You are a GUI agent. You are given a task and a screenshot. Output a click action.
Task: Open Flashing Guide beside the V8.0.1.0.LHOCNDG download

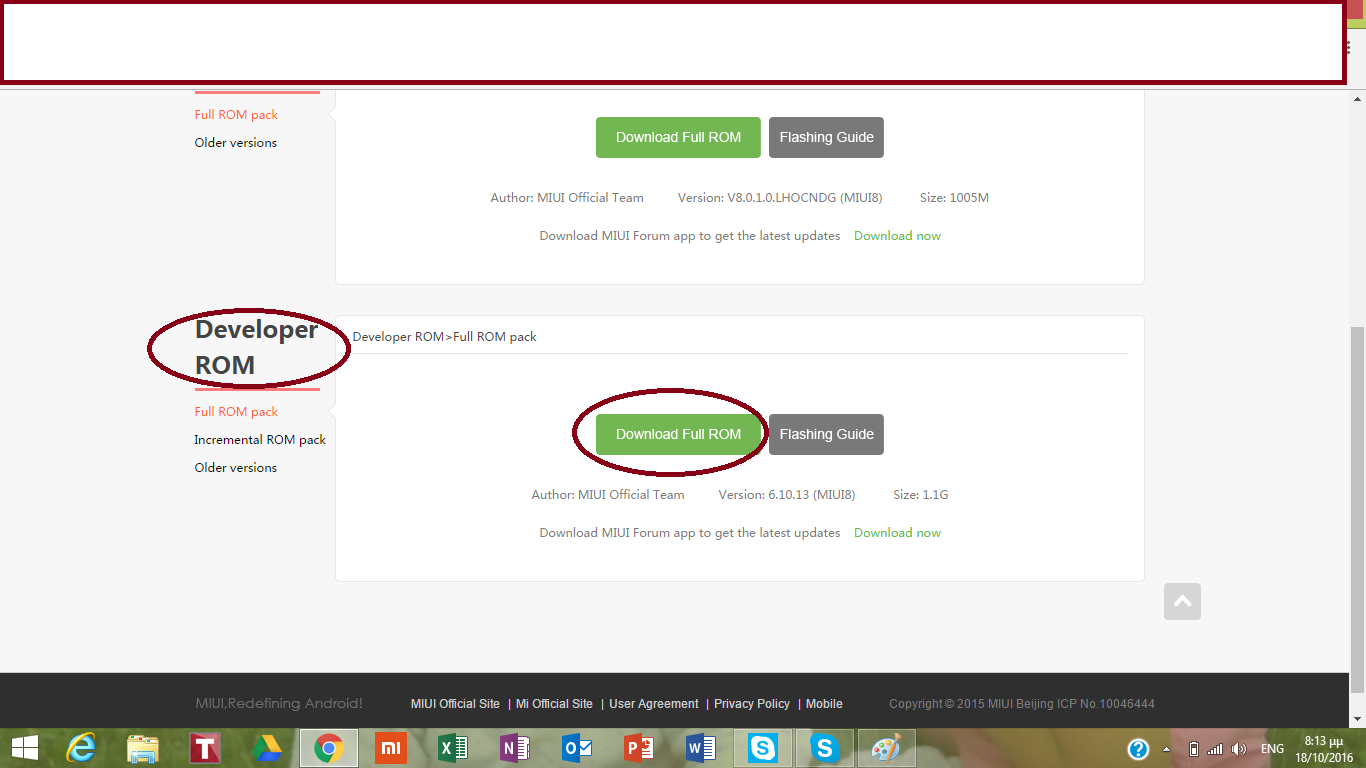point(826,137)
